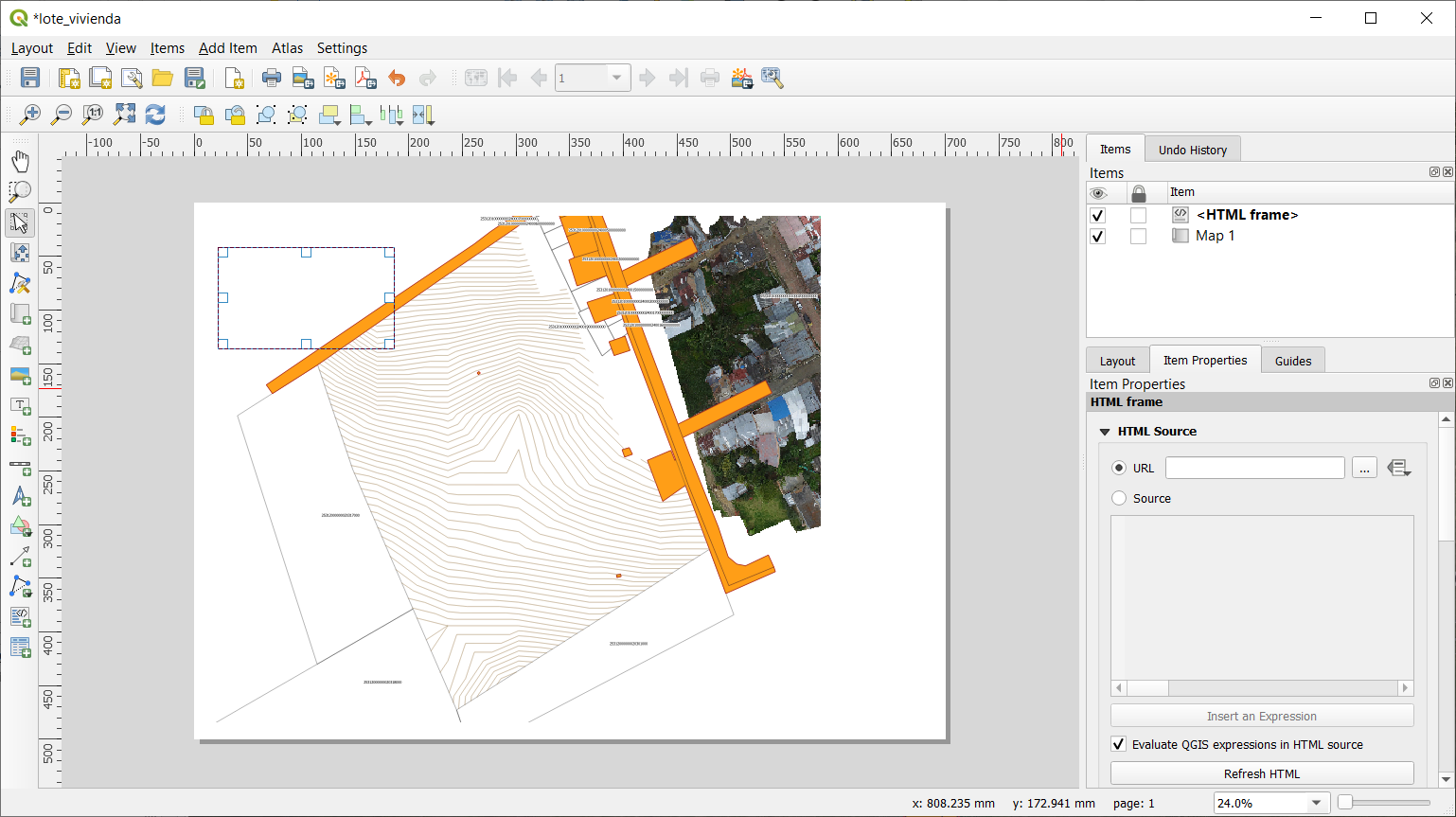Viewport: 1456px width, 817px height.
Task: Open the Add Item menu
Action: pos(227,48)
